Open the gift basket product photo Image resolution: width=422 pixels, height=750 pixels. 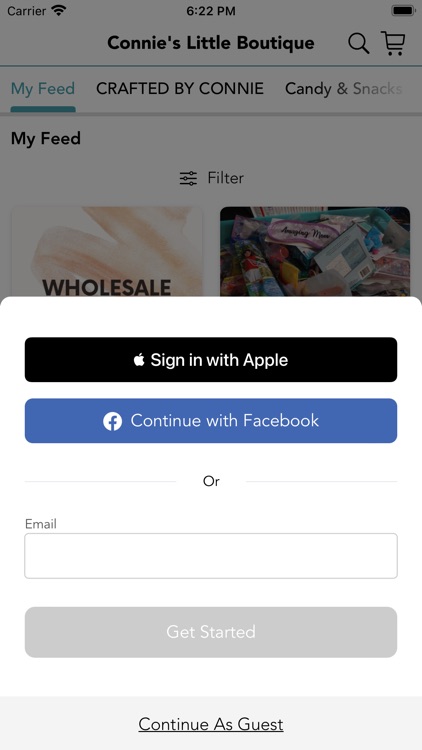point(315,252)
